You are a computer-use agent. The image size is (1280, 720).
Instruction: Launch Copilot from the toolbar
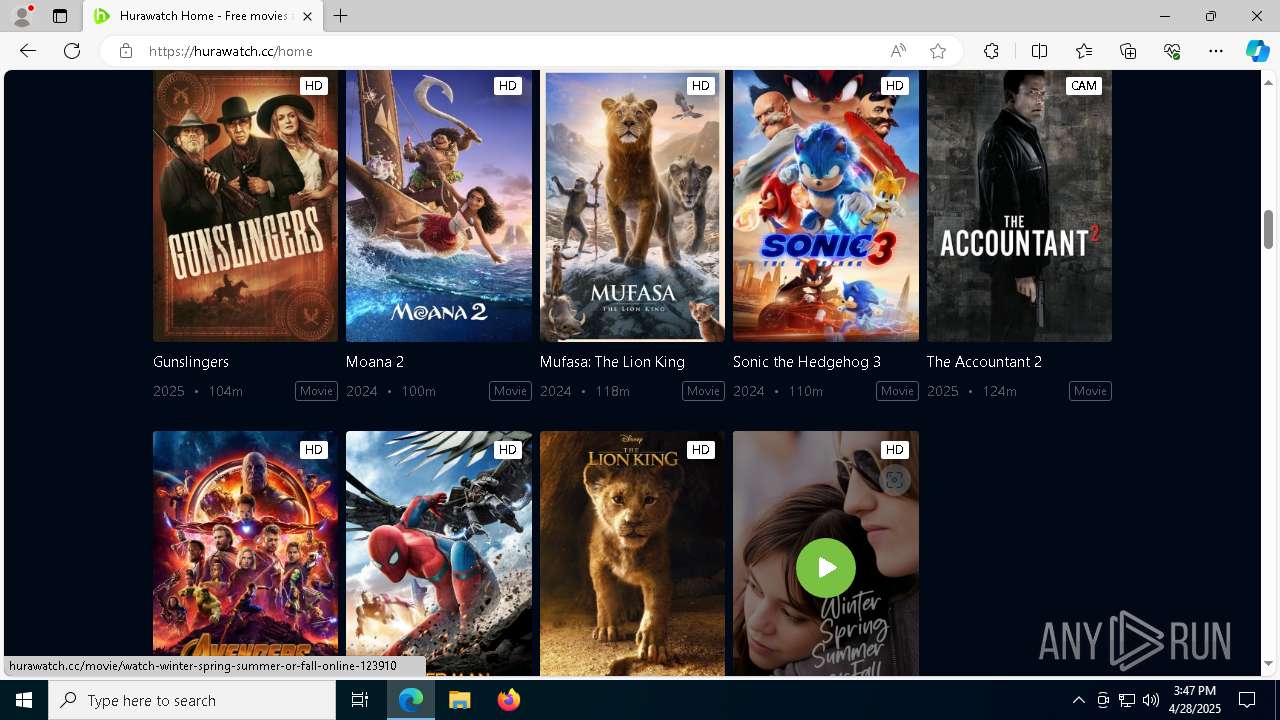[x=1257, y=51]
